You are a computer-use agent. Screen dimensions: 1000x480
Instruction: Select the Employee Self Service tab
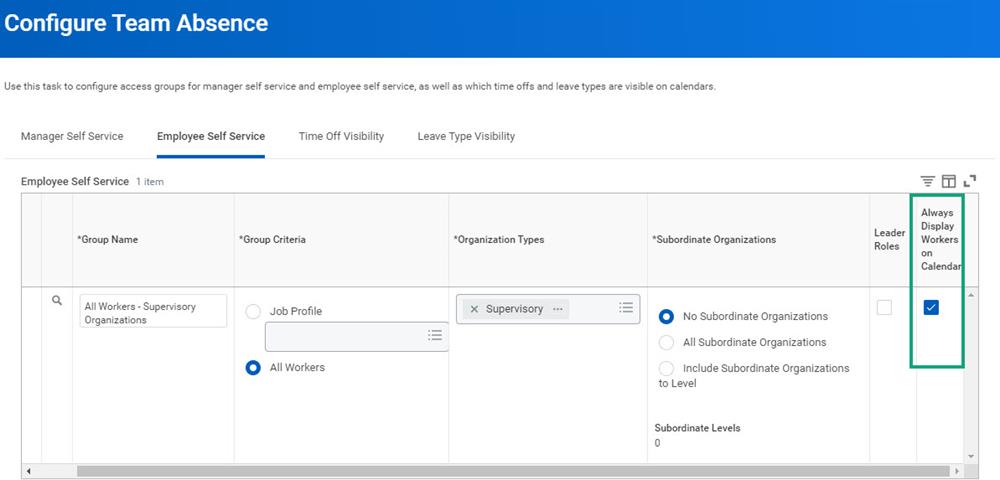(210, 136)
